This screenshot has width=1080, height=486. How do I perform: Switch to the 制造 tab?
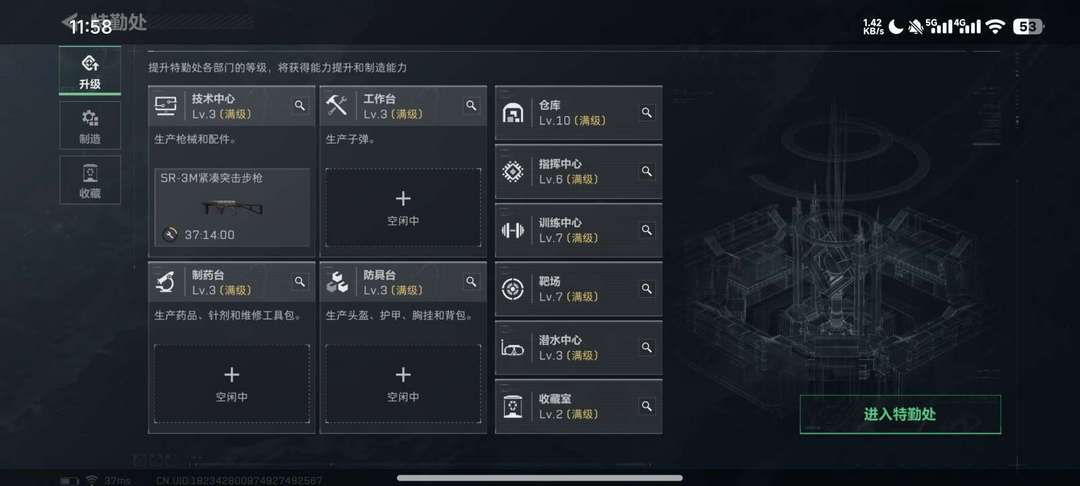90,125
